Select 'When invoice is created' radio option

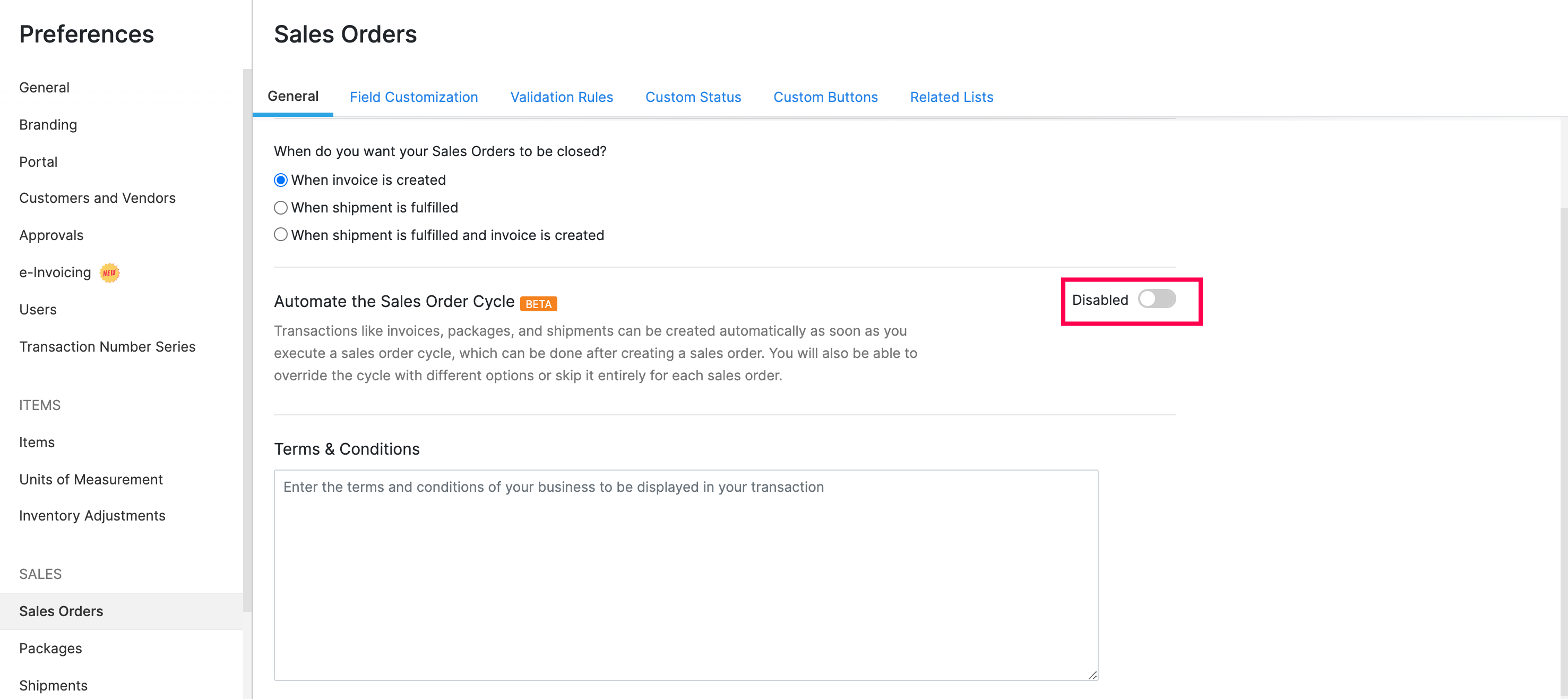(281, 180)
